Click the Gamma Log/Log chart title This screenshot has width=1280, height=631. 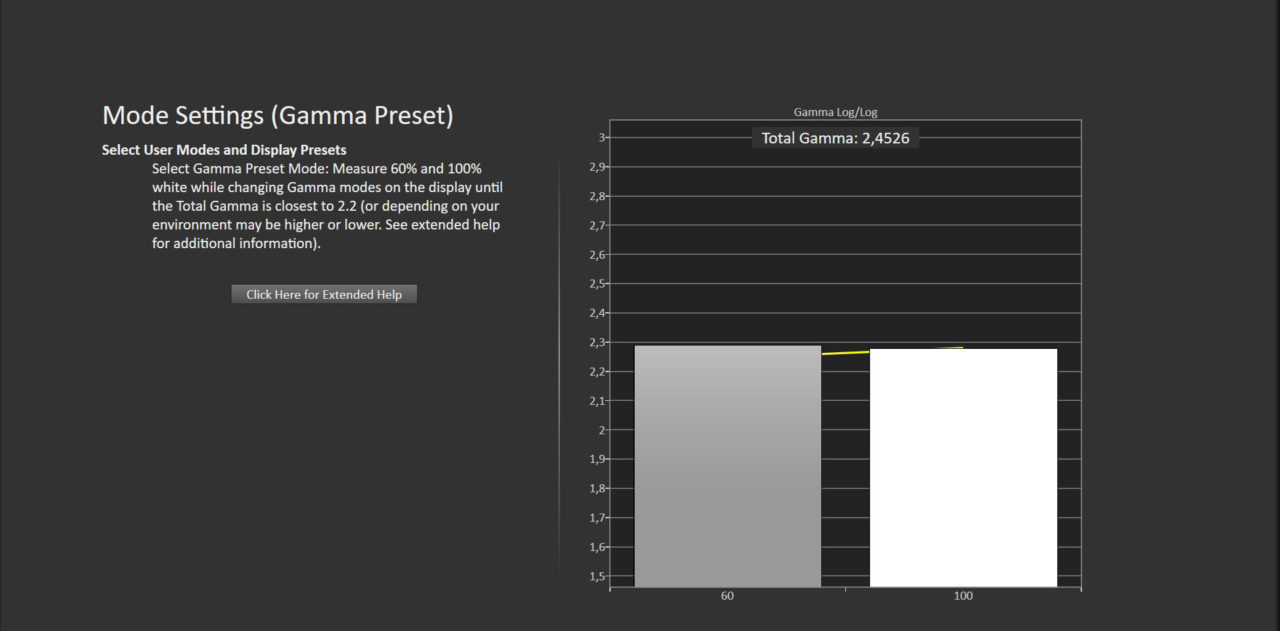pos(835,112)
